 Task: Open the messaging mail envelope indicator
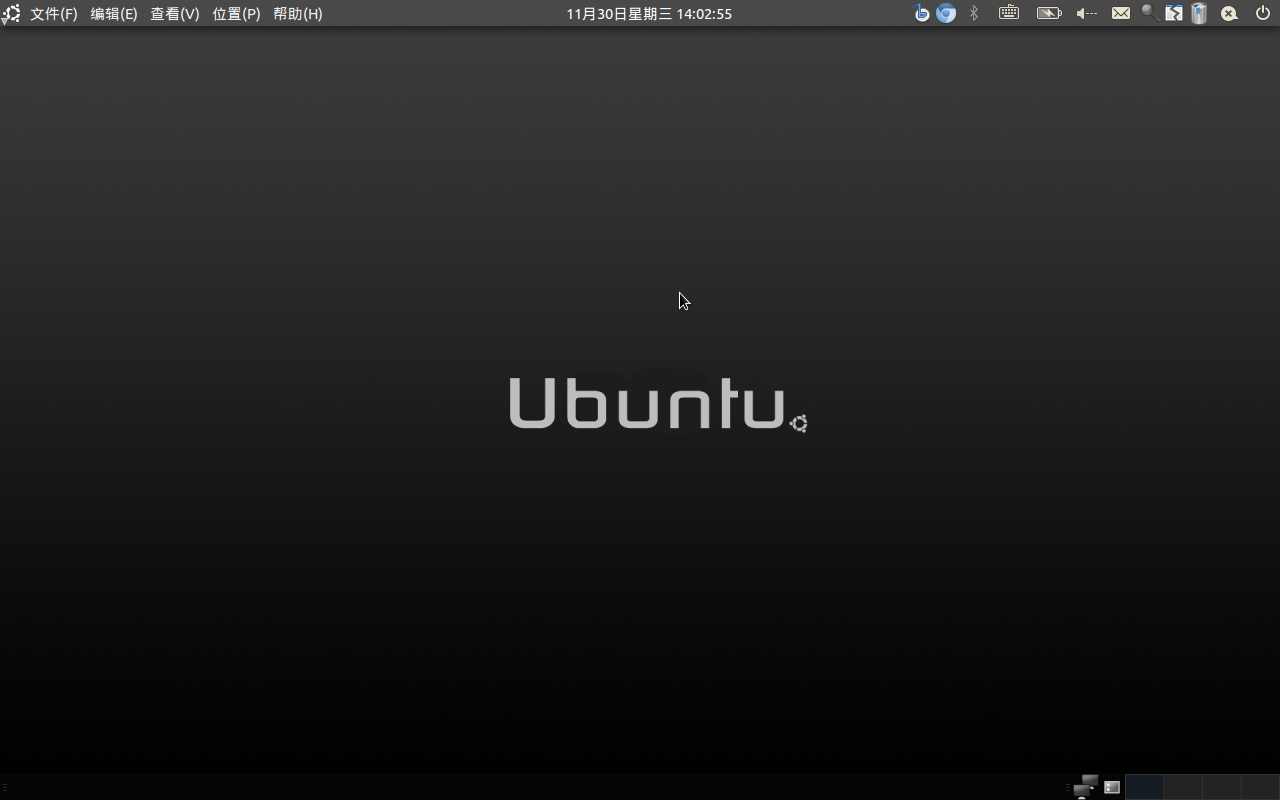(x=1121, y=13)
